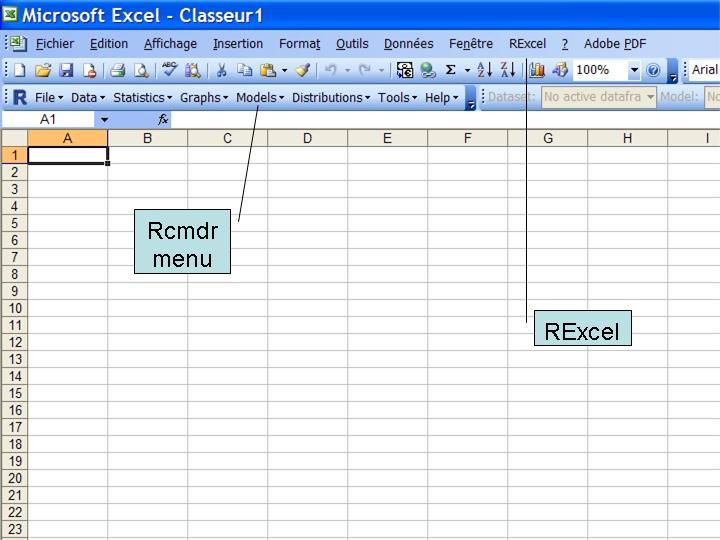Click the Arial font name box
The height and width of the screenshot is (540, 720).
[704, 70]
